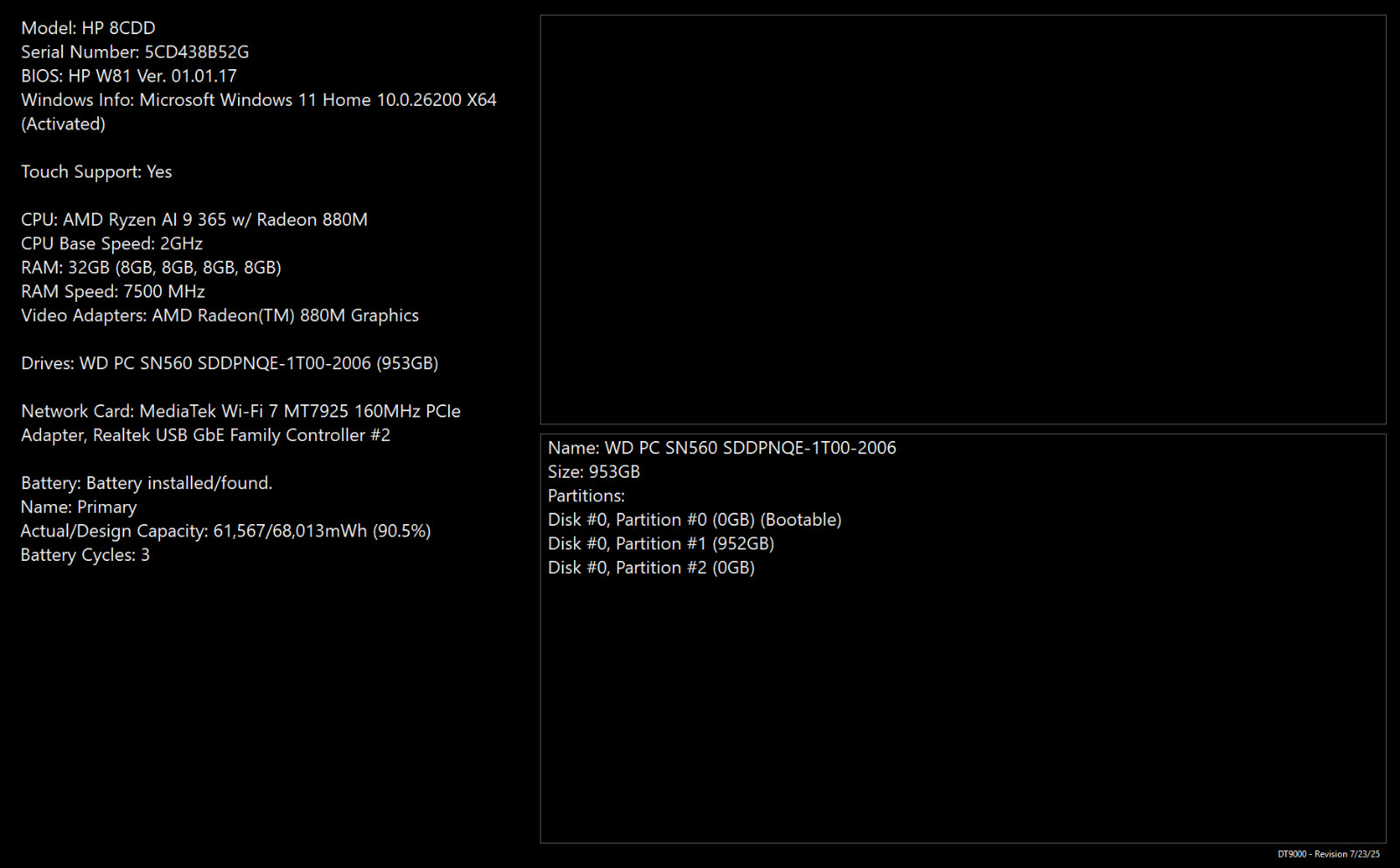
Task: Click the BIOS version line 'HP W81 Ver. 01.01.17'
Action: coord(129,76)
